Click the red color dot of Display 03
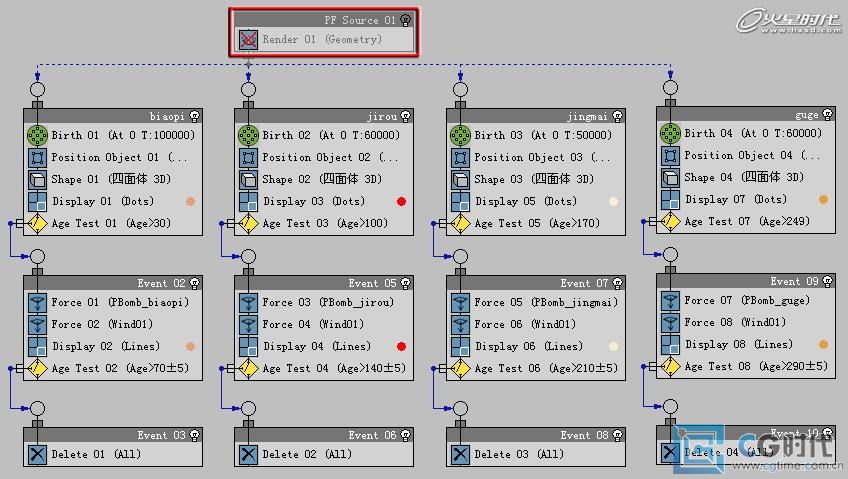The image size is (848, 479). 402,201
